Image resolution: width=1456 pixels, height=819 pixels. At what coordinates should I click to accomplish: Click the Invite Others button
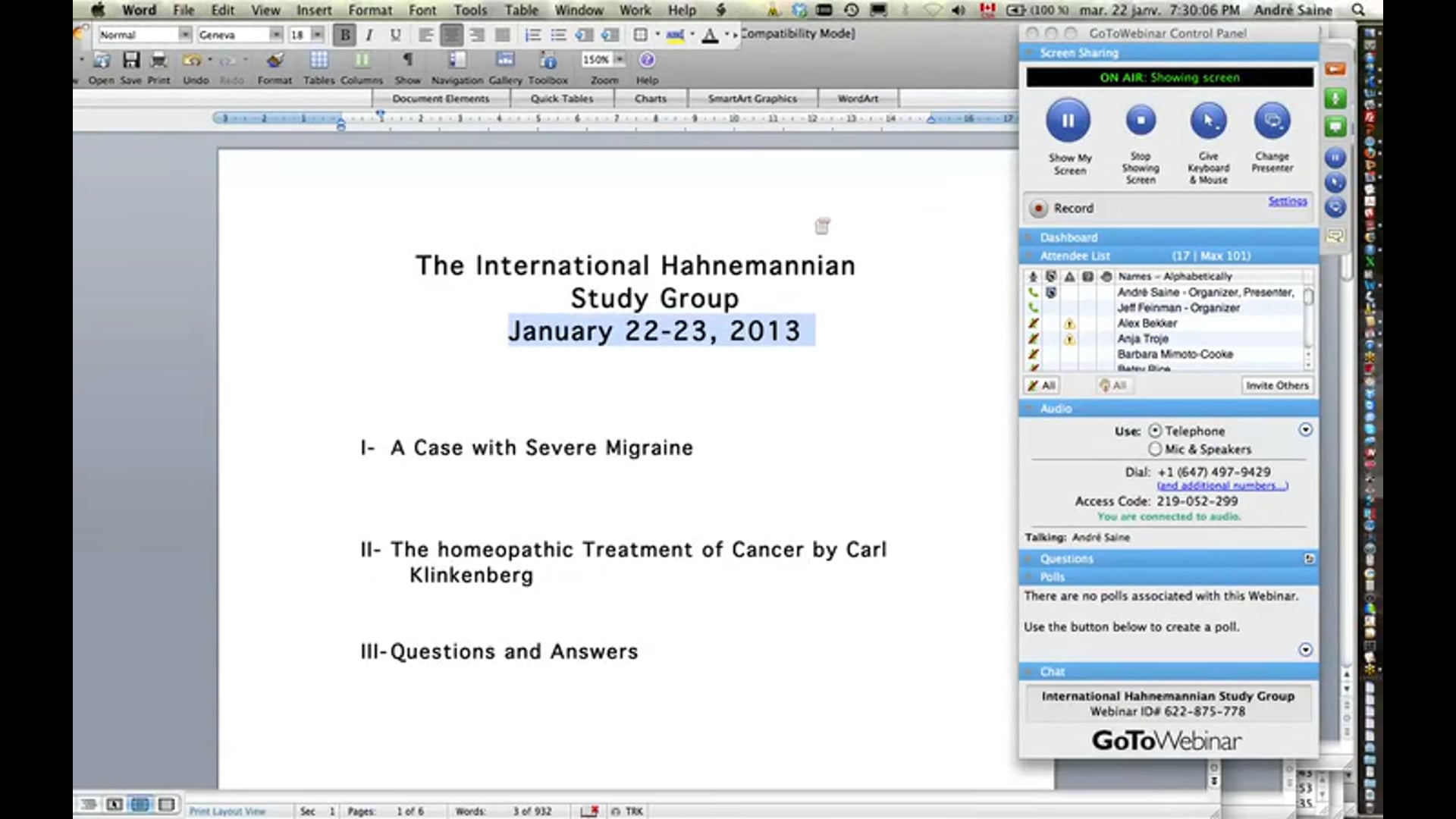coord(1277,385)
